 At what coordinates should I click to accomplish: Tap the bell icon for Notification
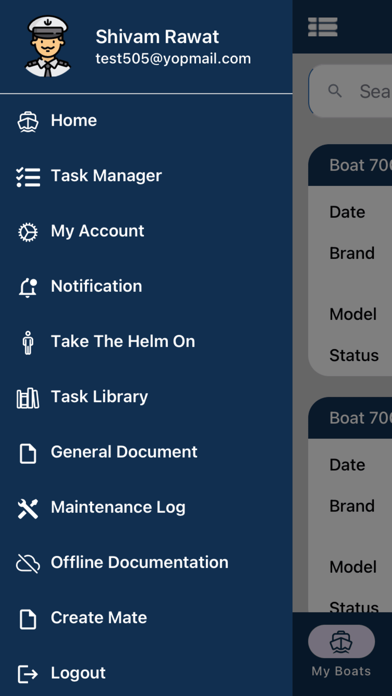(x=28, y=288)
